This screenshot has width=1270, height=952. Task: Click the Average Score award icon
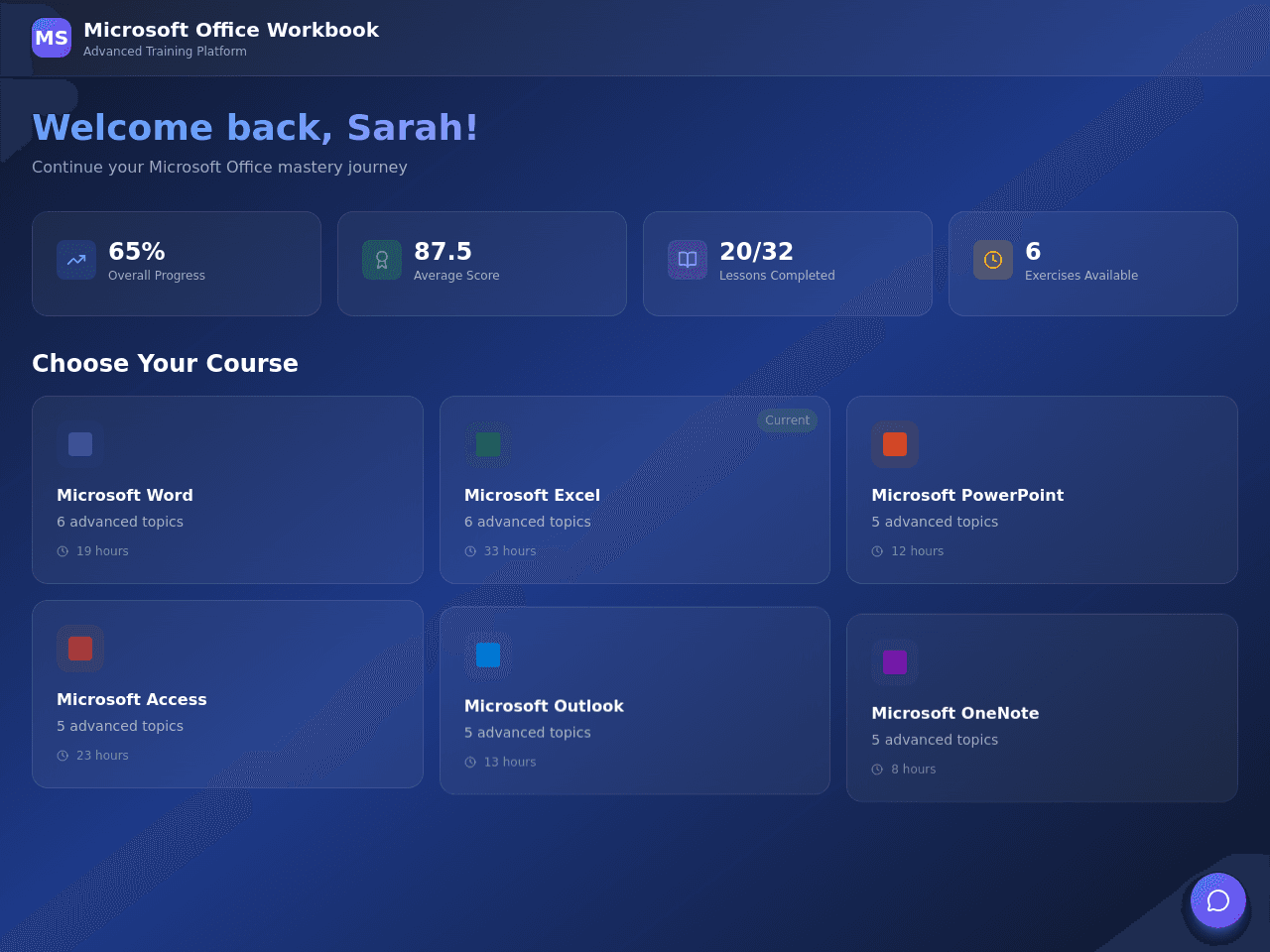coord(382,260)
